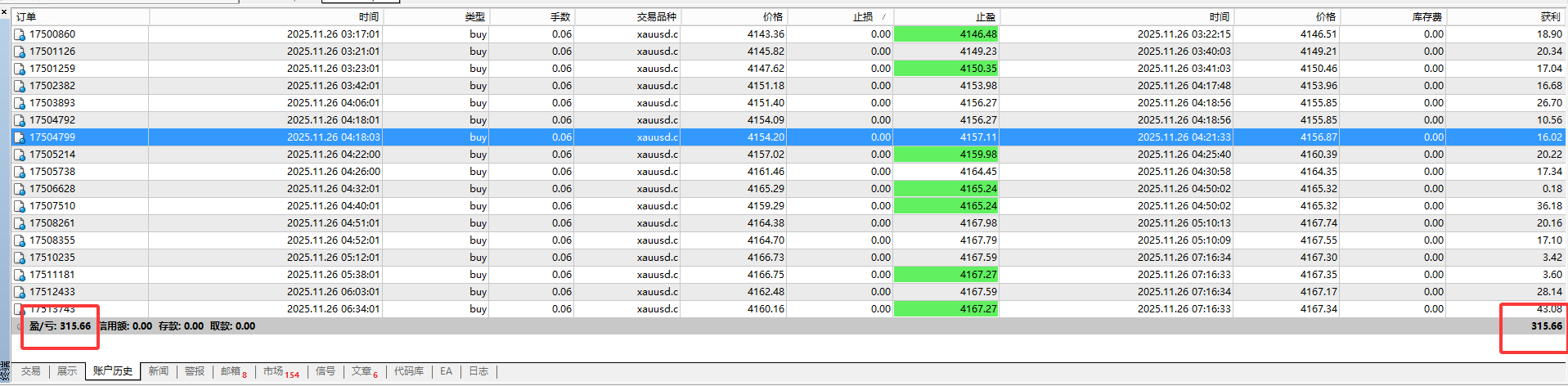This screenshot has height=386, width=1568.
Task: Click the order icon for ticket 17508355
Action: point(20,240)
